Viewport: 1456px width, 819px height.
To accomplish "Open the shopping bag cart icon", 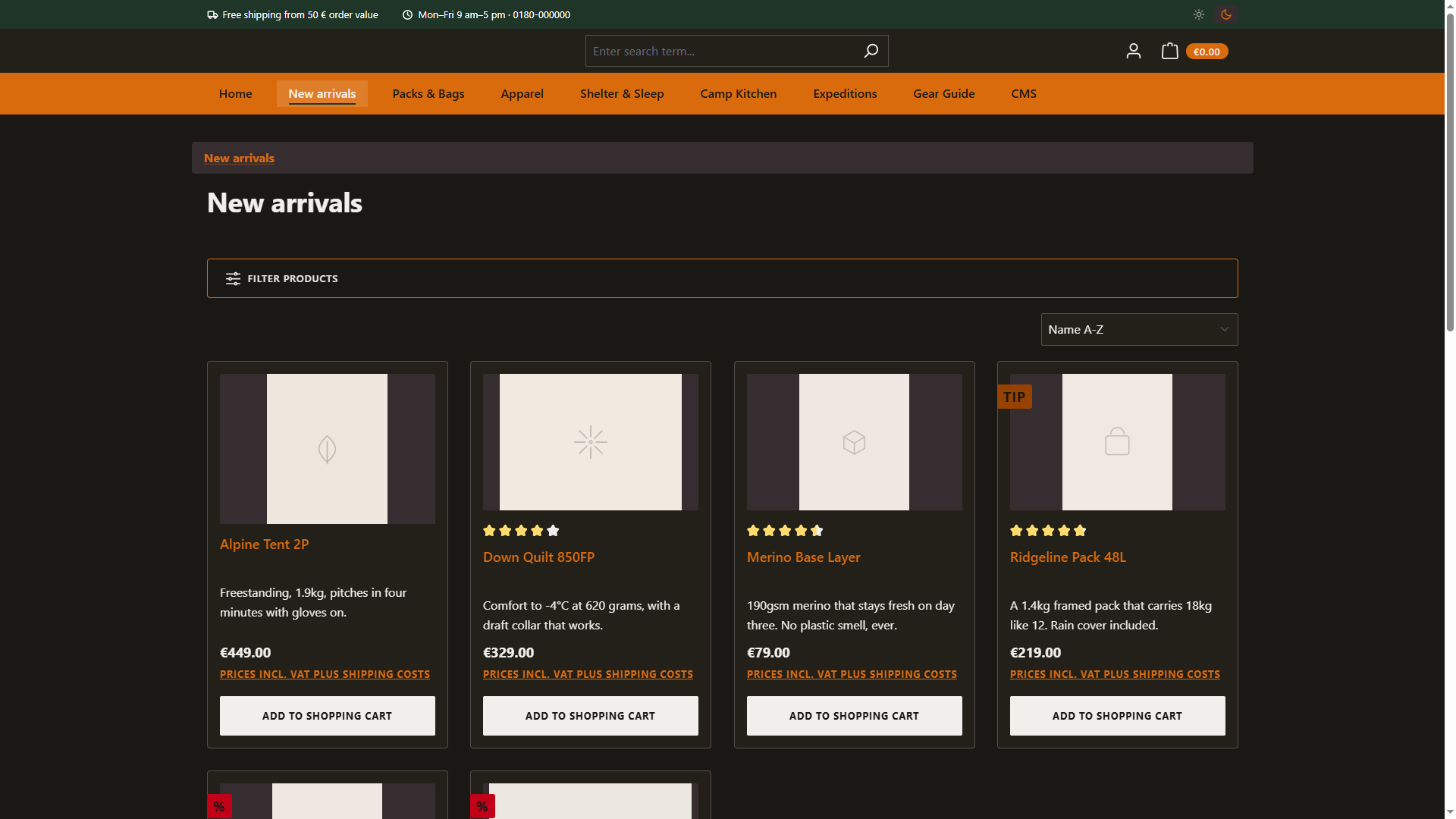I will pyautogui.click(x=1169, y=51).
